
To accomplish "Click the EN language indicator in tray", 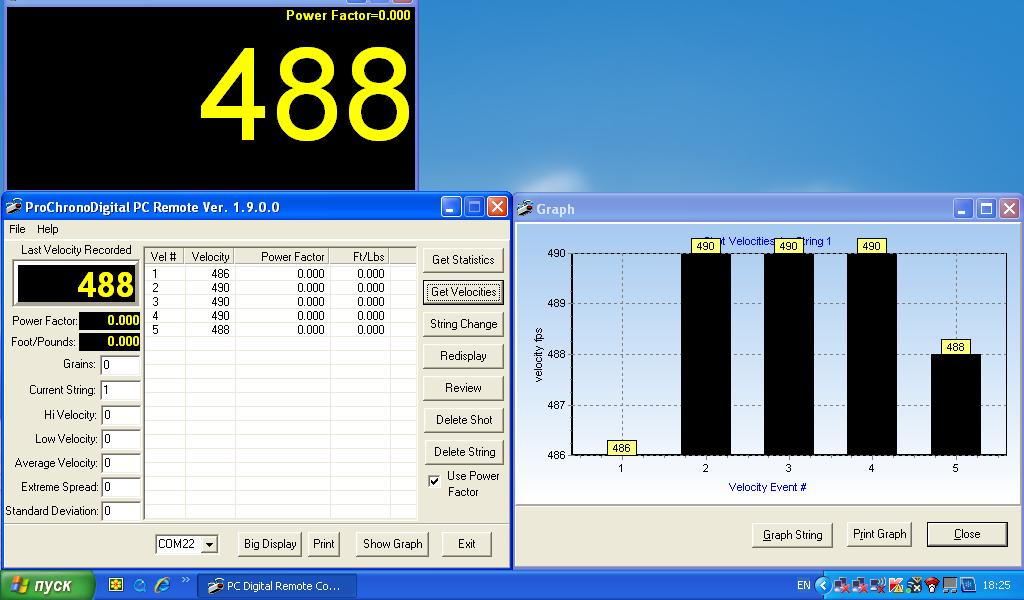I will 803,585.
